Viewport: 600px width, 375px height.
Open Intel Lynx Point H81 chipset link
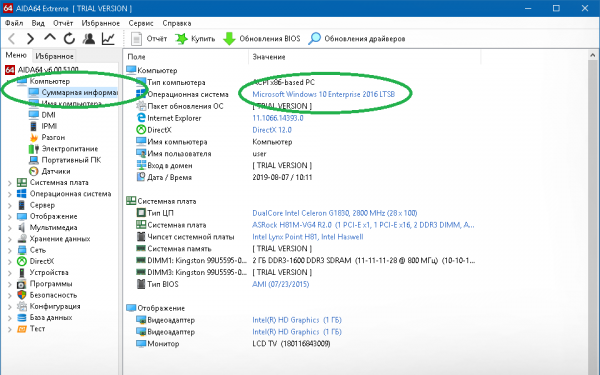tap(308, 236)
